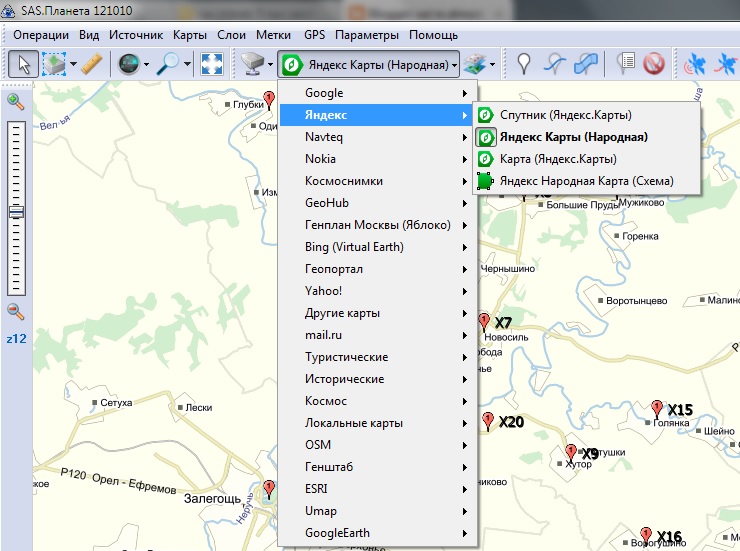The image size is (740, 551).
Task: Open the Слои menu
Action: pyautogui.click(x=231, y=35)
